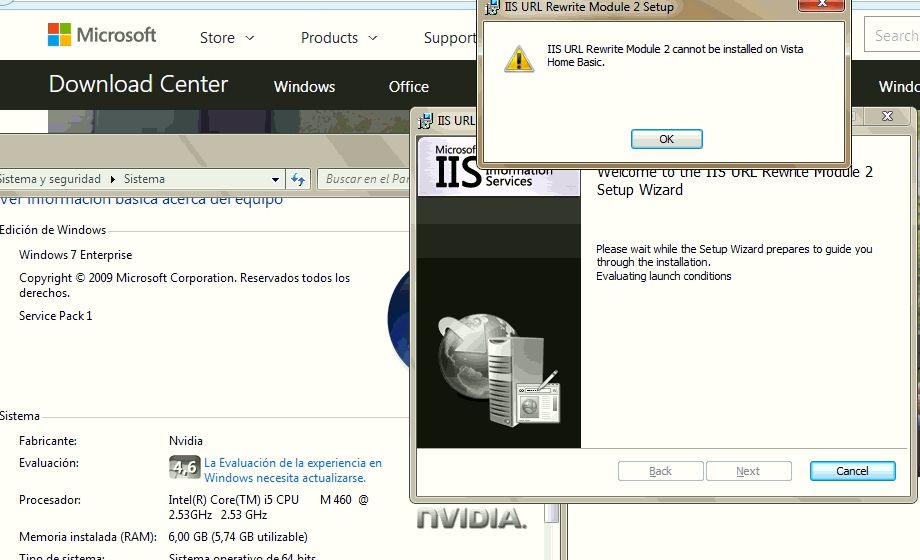The width and height of the screenshot is (920, 560).
Task: Close the error dialog with X
Action: (x=821, y=4)
